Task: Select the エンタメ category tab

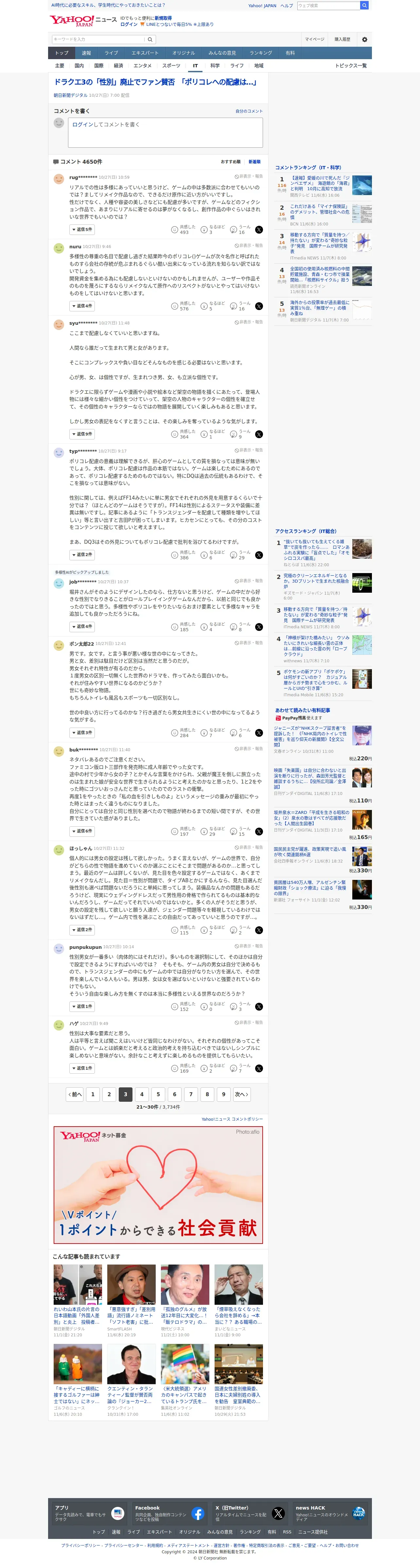Action: click(x=143, y=66)
